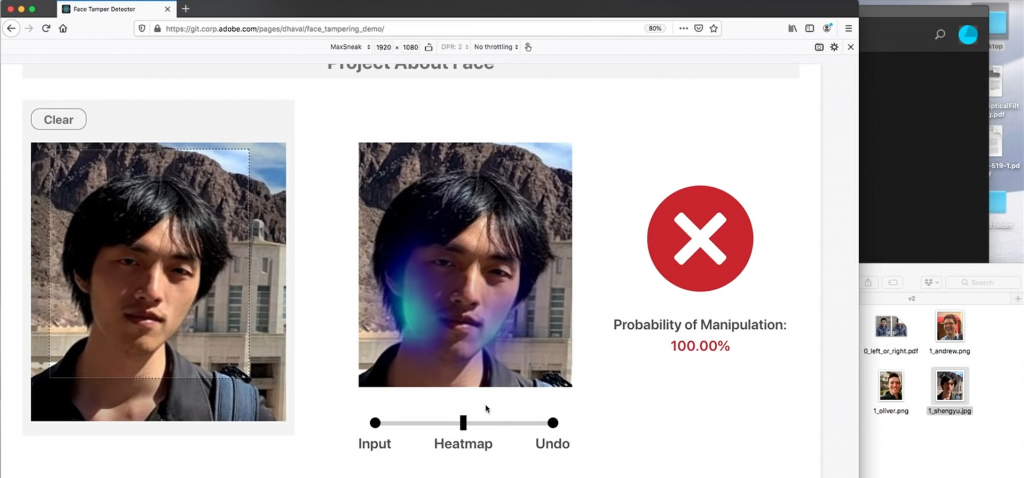Click the 100.00% probability value
Screen dimensions: 1024x478
pos(700,346)
